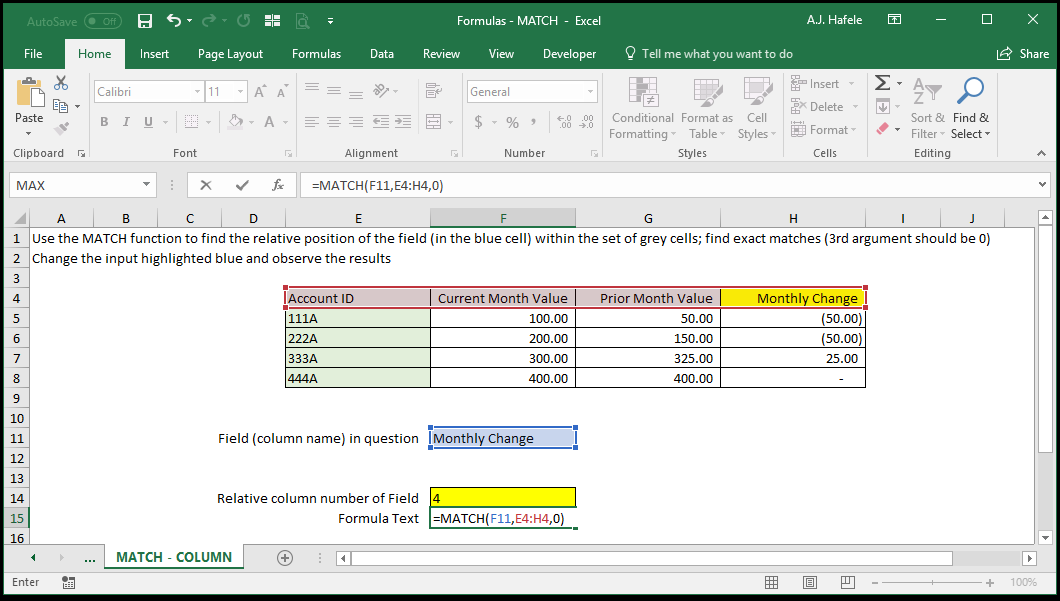
Task: Switch to the Insert ribbon tab
Action: coord(154,54)
